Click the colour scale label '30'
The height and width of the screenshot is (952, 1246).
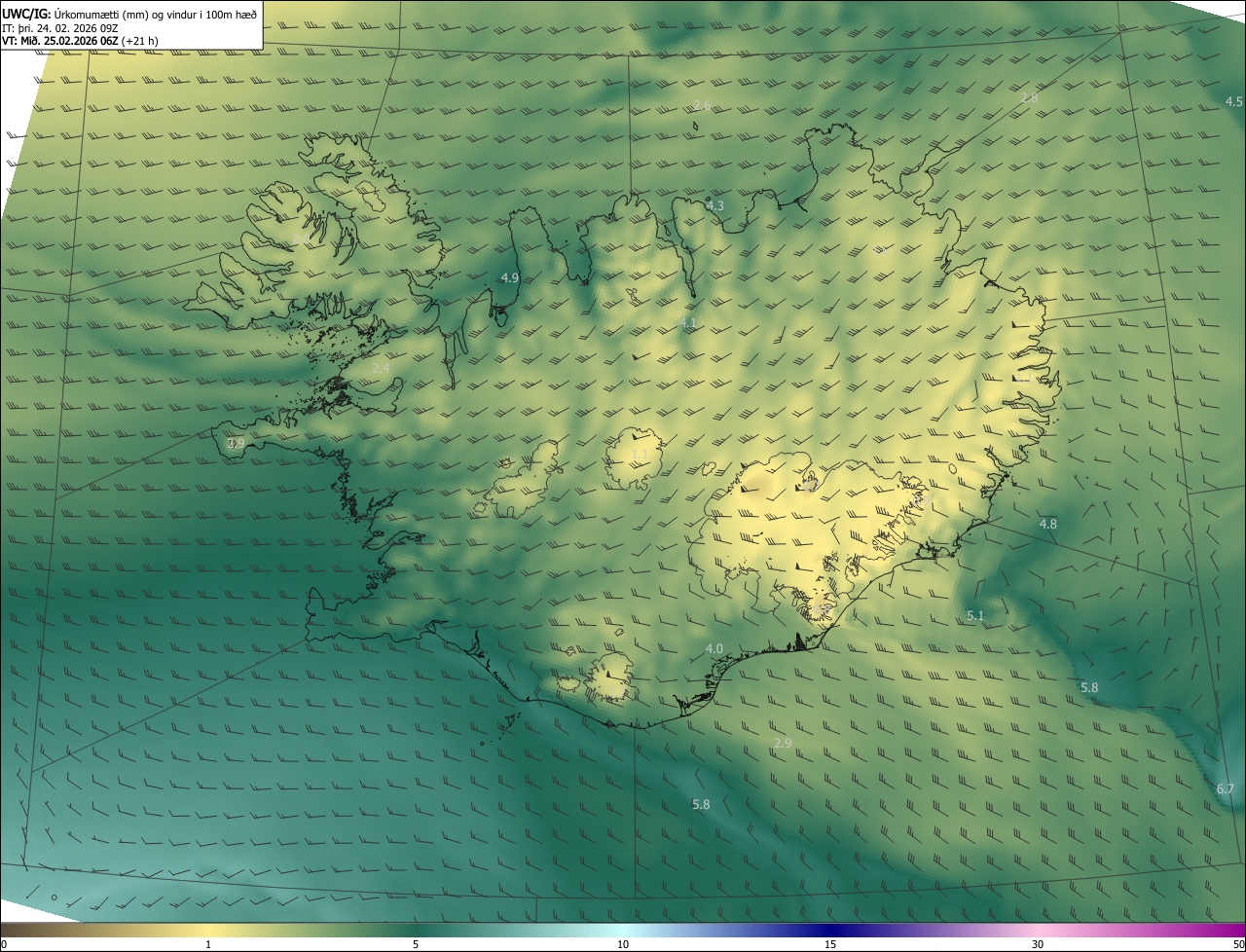pyautogui.click(x=1038, y=944)
